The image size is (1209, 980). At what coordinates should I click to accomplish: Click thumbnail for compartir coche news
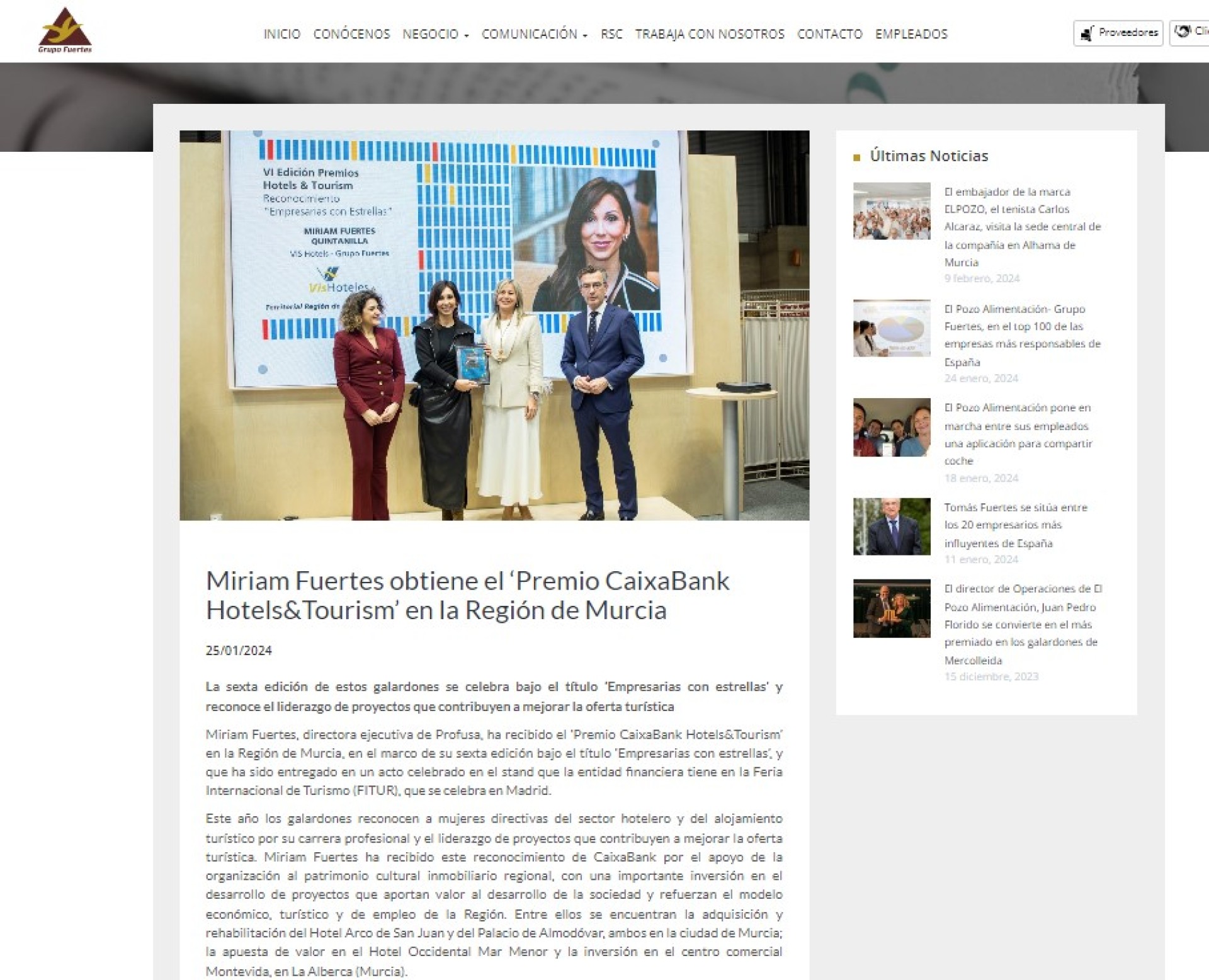point(892,427)
